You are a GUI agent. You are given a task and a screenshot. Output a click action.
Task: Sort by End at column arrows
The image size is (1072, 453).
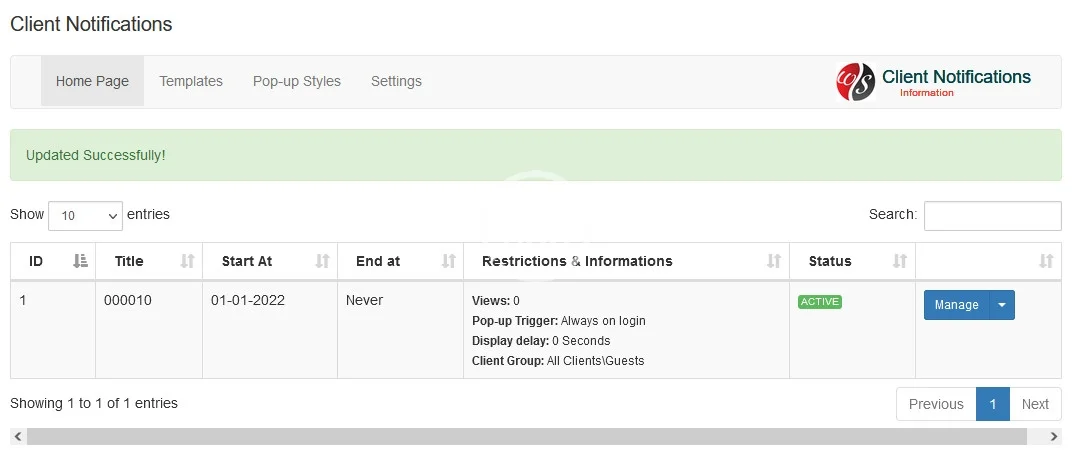(x=449, y=261)
